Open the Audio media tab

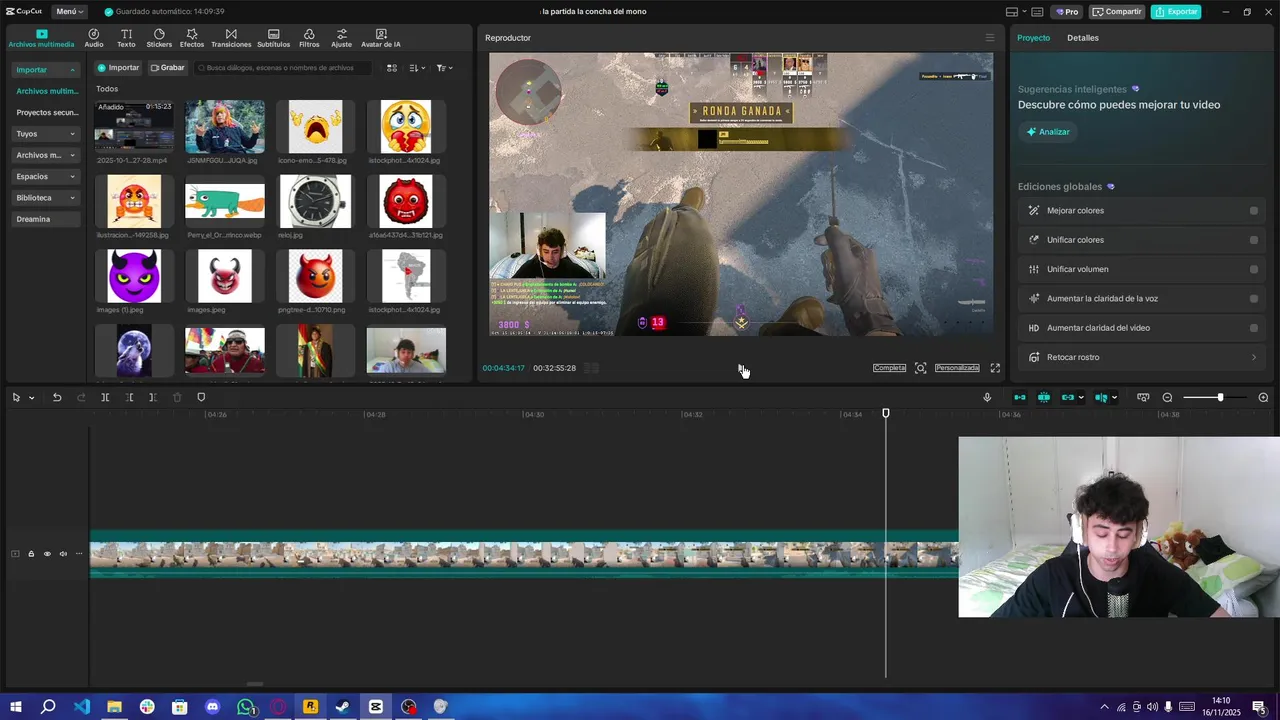coord(94,38)
